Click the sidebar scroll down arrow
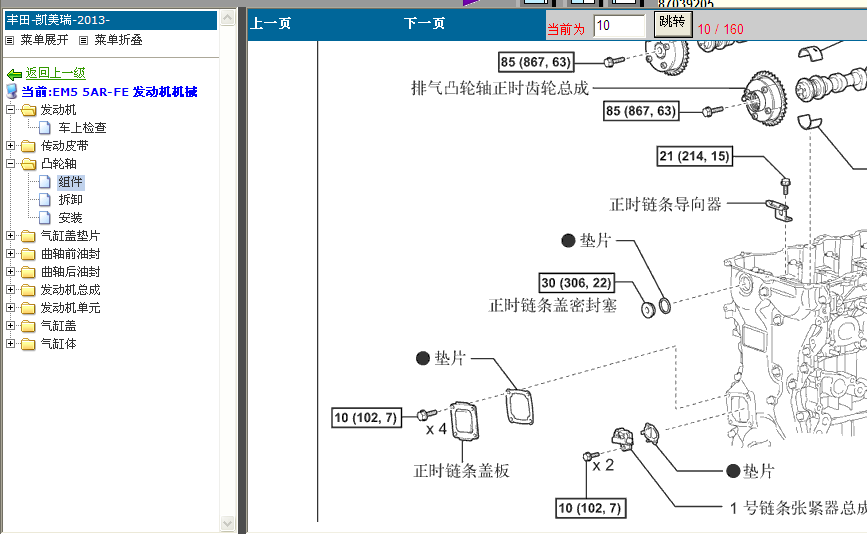 click(x=227, y=523)
